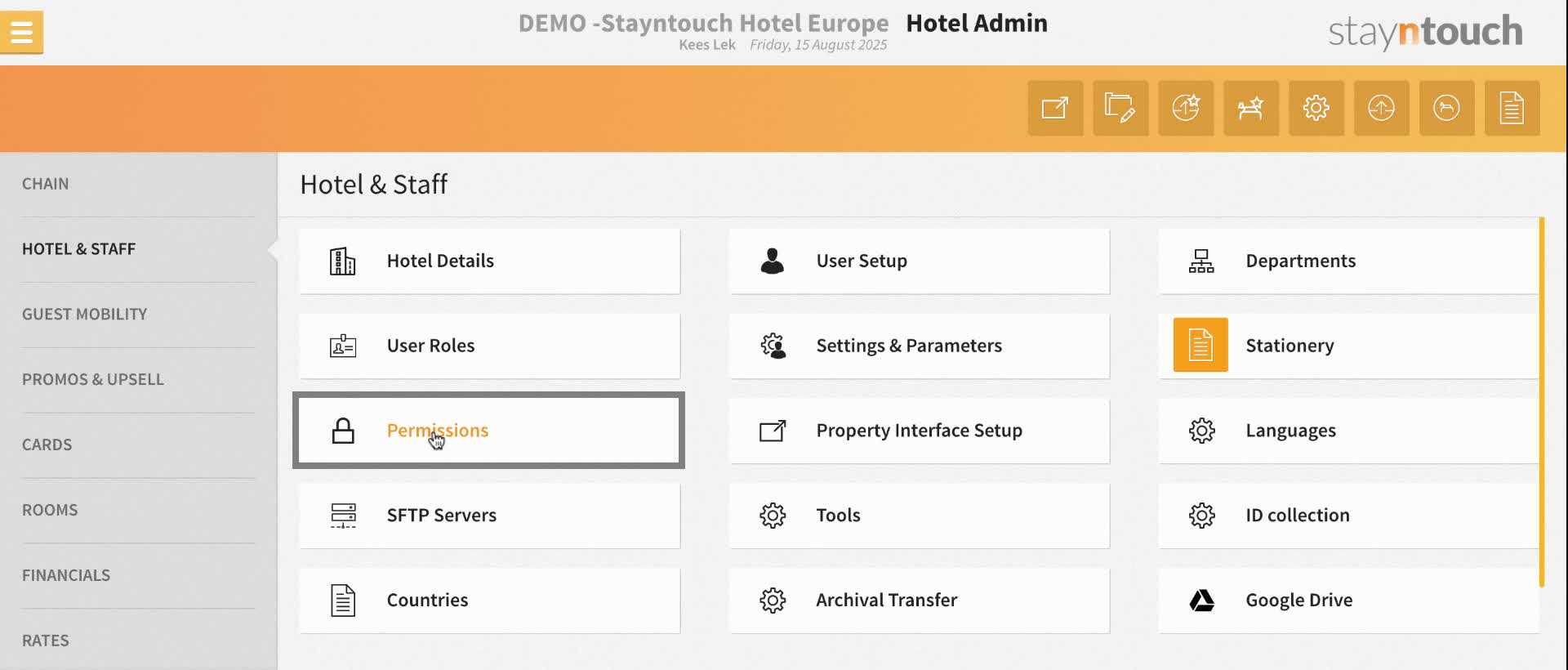Open ID collection label

coord(1298,516)
